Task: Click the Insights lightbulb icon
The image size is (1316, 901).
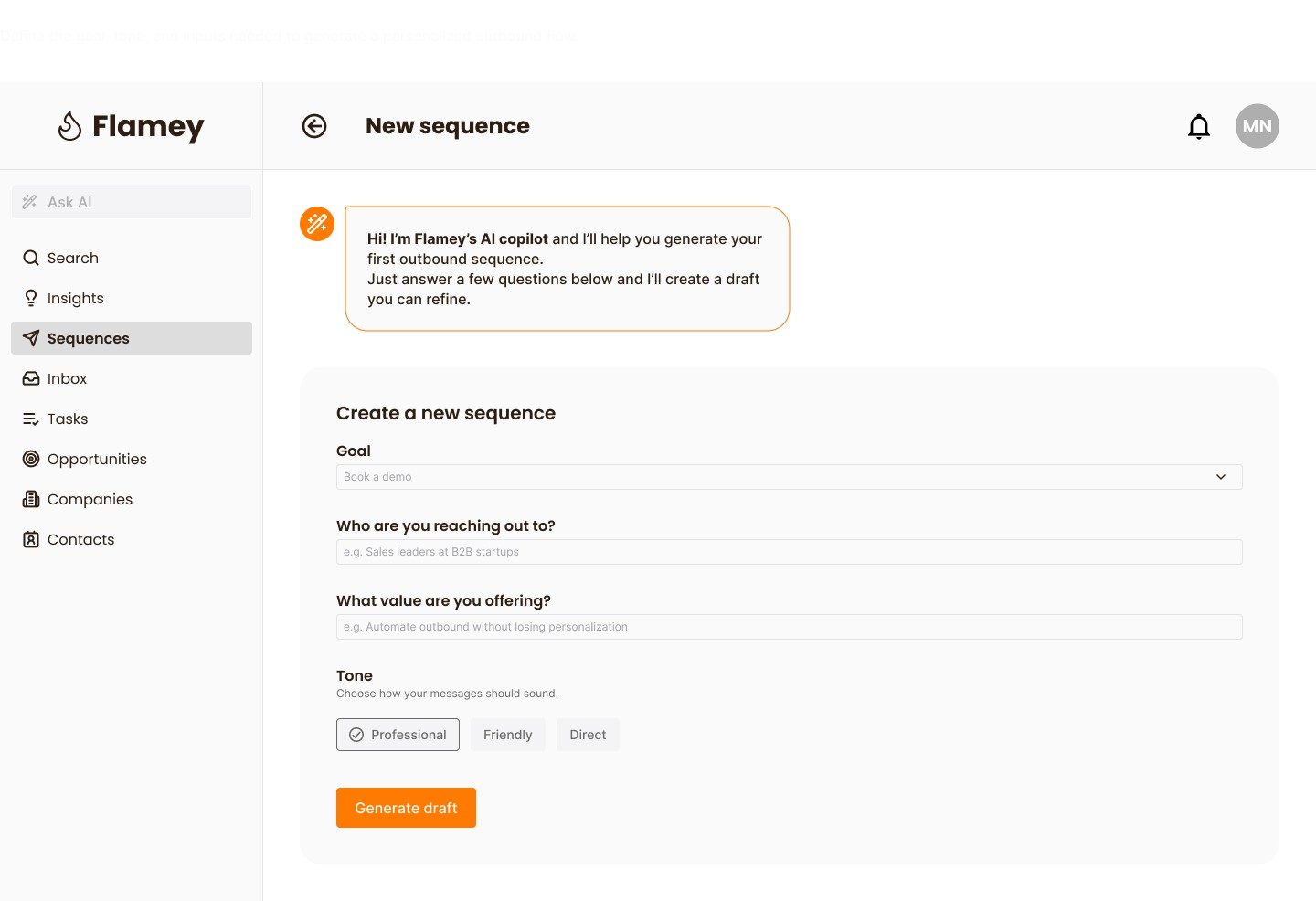Action: 31,298
